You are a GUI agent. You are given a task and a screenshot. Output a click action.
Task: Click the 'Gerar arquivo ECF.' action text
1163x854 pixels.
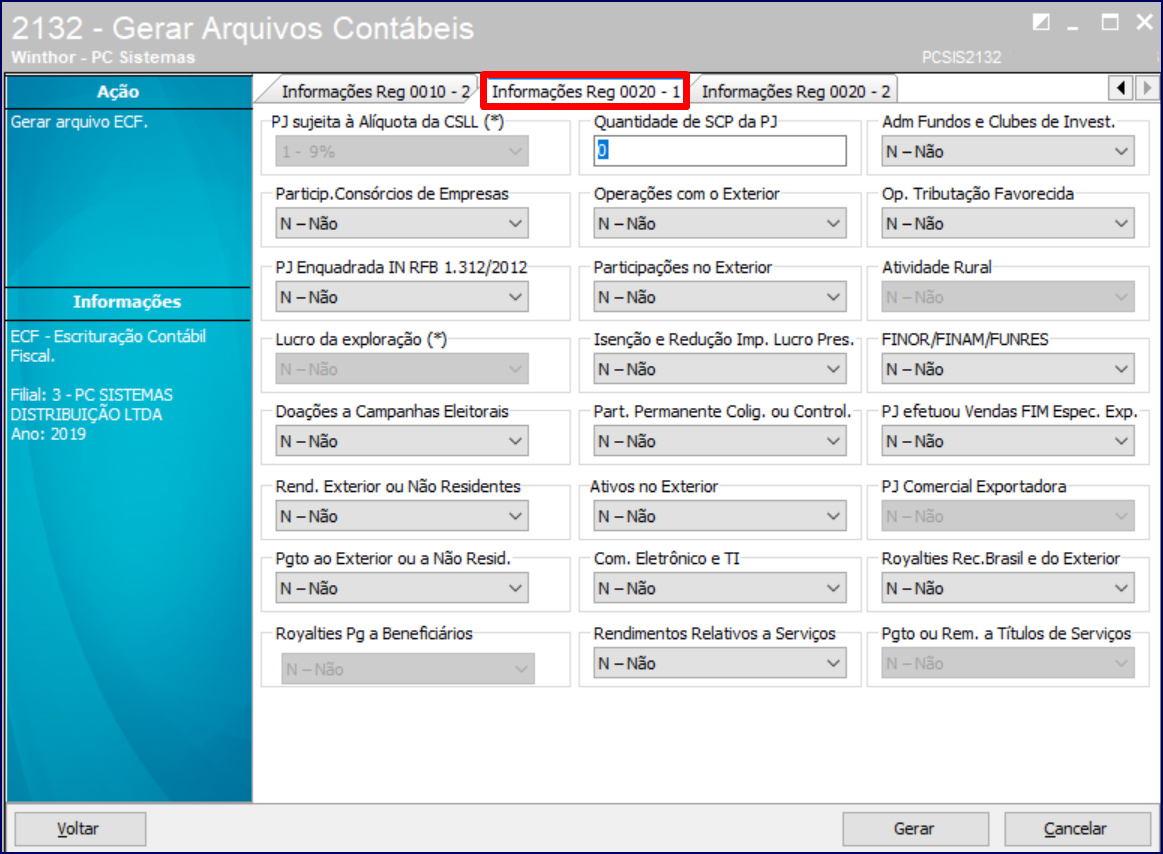pyautogui.click(x=79, y=122)
